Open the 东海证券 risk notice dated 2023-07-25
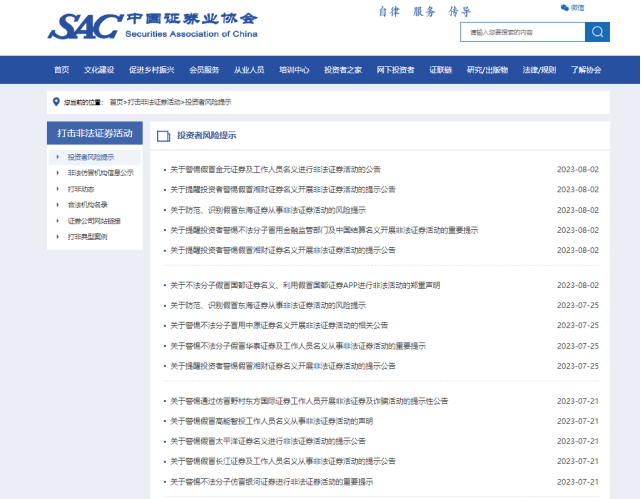 tap(268, 305)
